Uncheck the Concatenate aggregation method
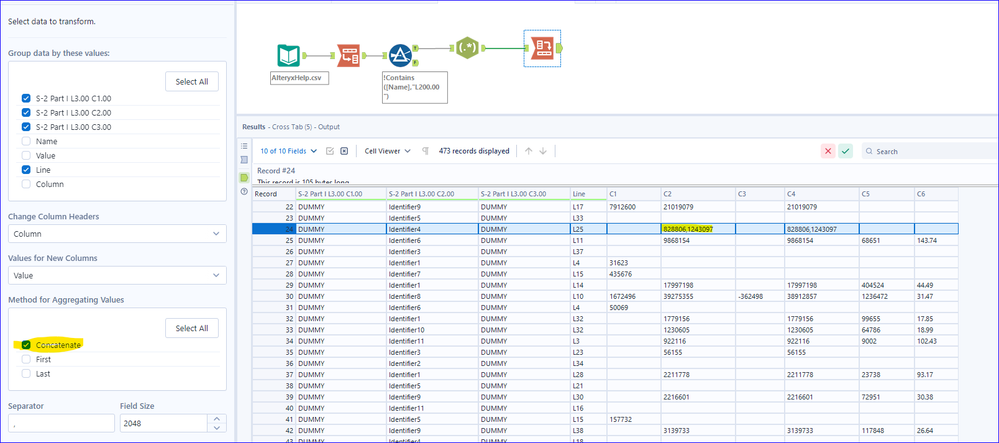Viewport: 999px width, 443px height. pyautogui.click(x=27, y=345)
